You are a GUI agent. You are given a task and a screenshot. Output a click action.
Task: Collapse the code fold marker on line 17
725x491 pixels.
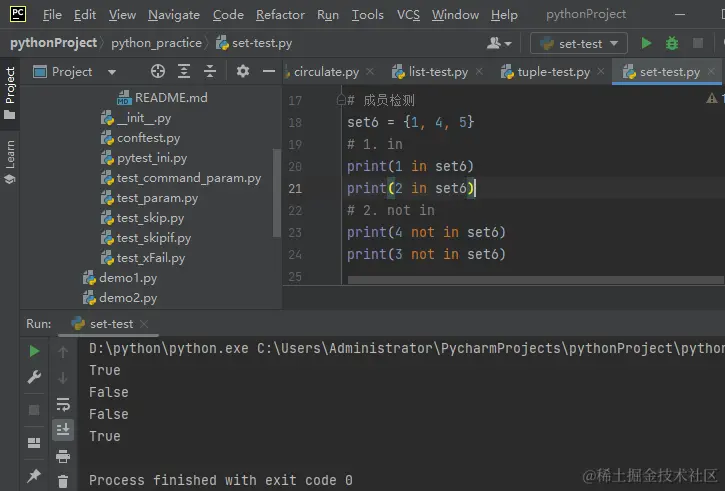341,100
